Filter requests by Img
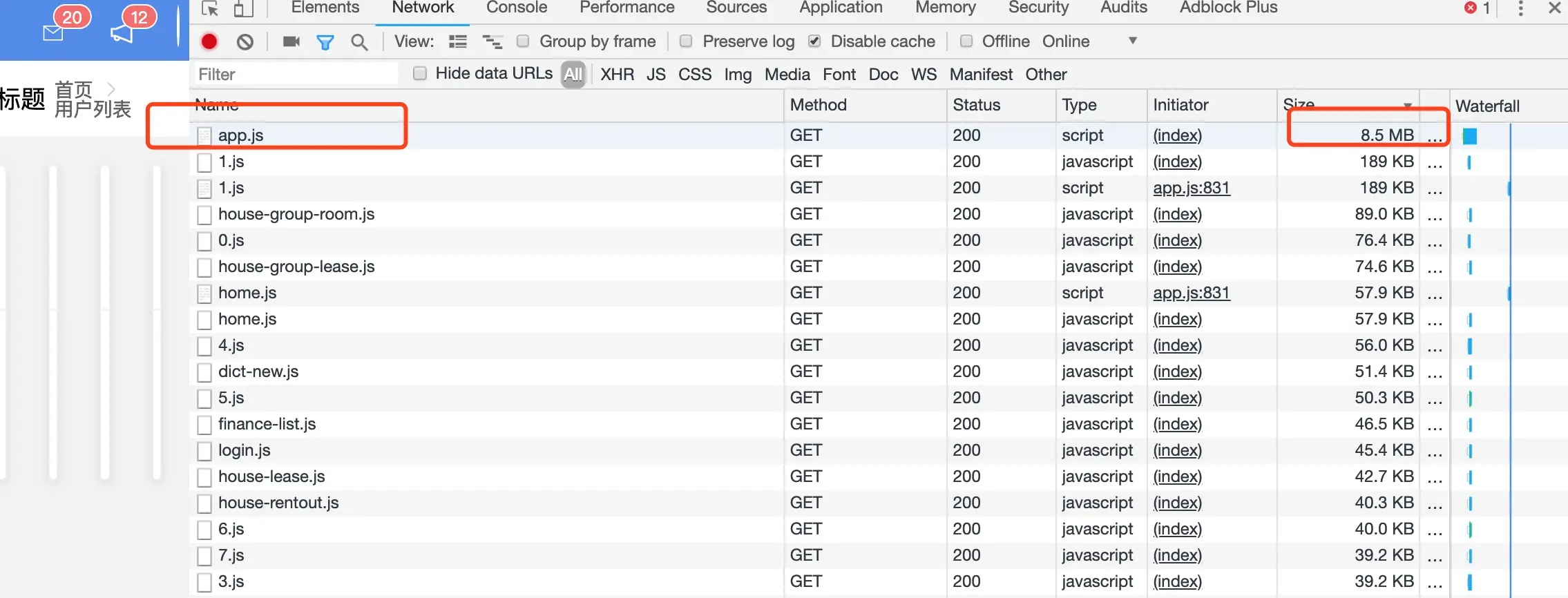Image resolution: width=1568 pixels, height=598 pixels. tap(738, 75)
